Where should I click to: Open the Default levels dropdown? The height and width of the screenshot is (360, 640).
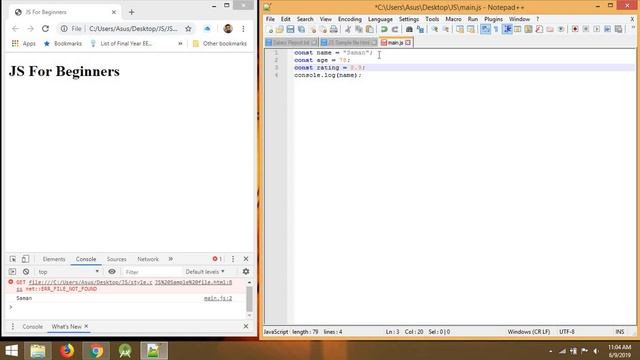pos(205,272)
